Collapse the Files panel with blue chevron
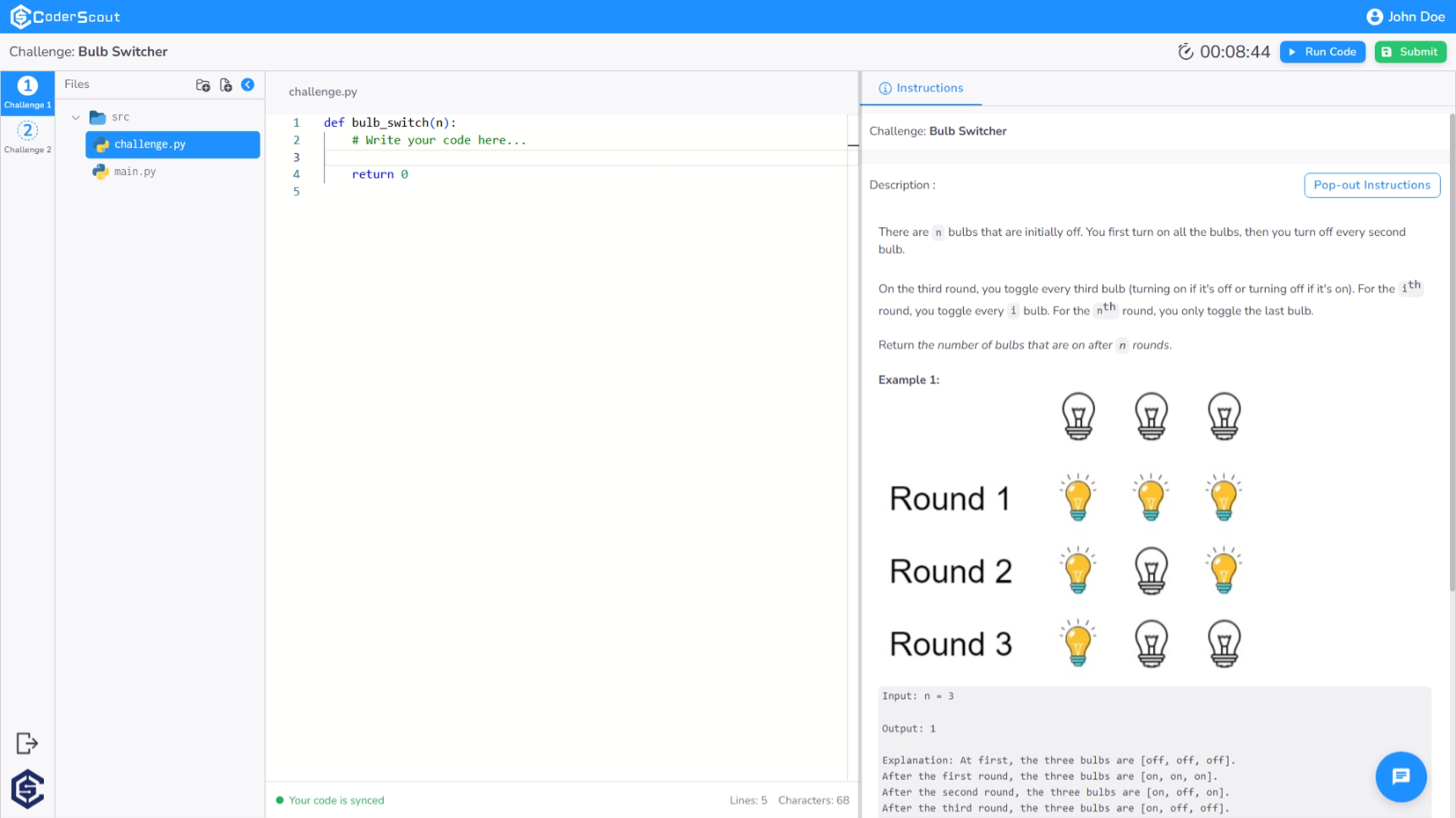This screenshot has width=1456, height=818. pyautogui.click(x=248, y=85)
